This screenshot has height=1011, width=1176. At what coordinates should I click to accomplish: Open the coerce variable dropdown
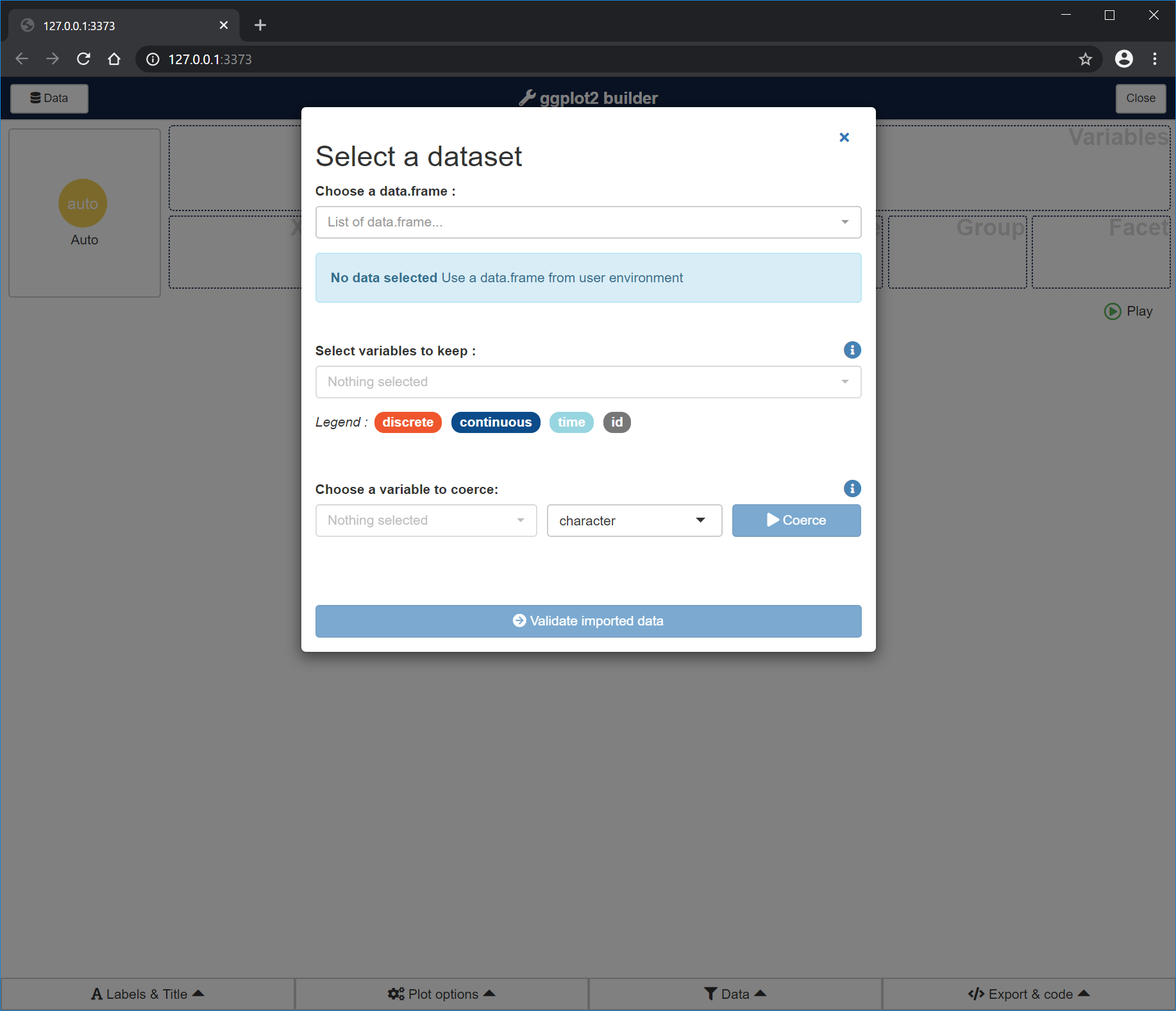tap(426, 520)
